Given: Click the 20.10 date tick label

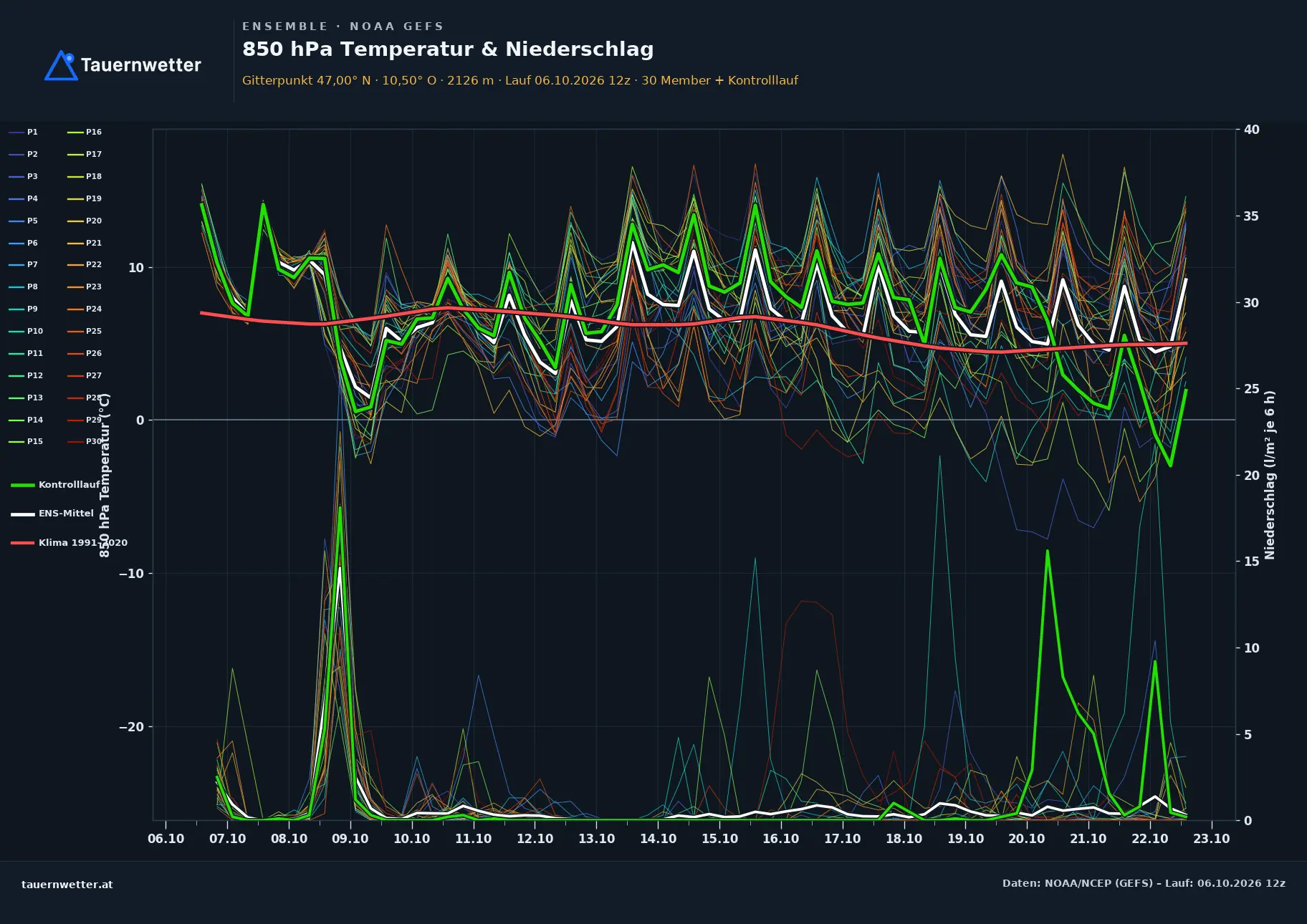Looking at the screenshot, I should pos(1027,839).
